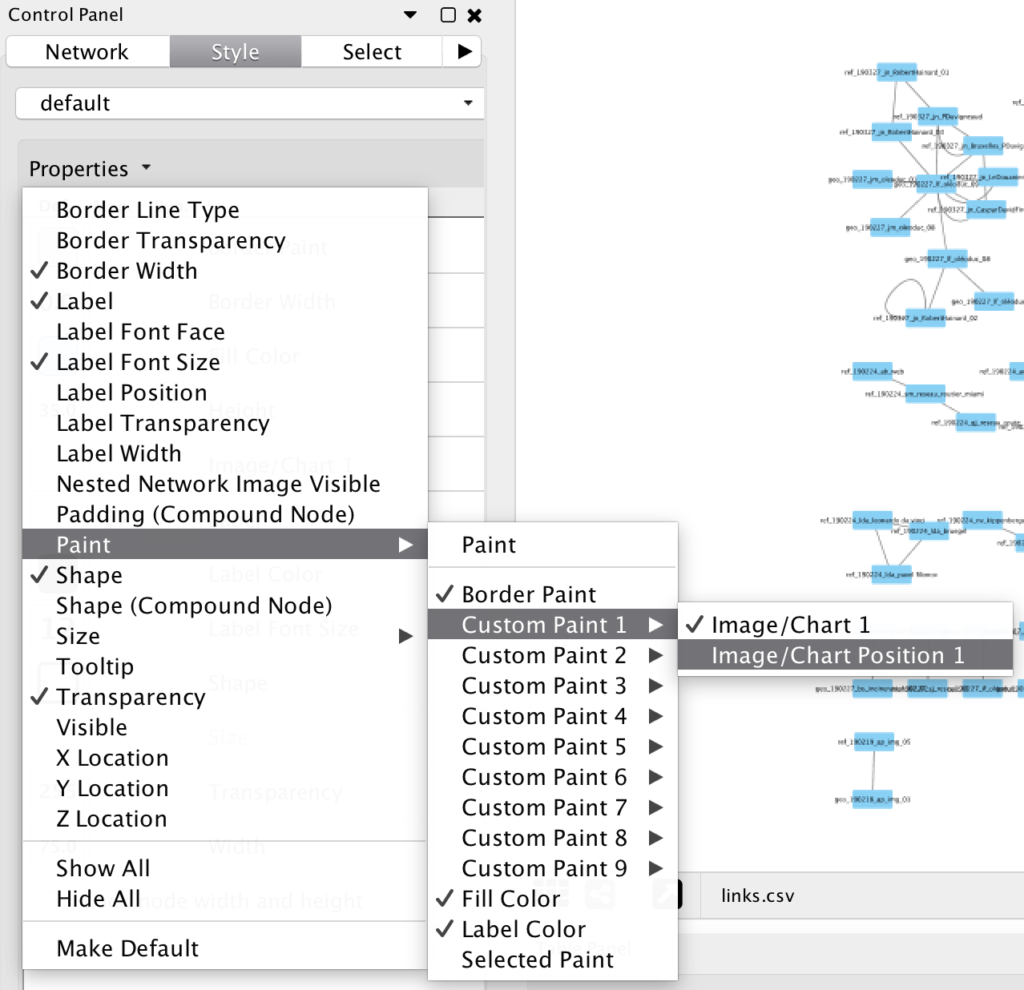Expand Custom Paint 7 submenu
1024x990 pixels.
(x=552, y=808)
